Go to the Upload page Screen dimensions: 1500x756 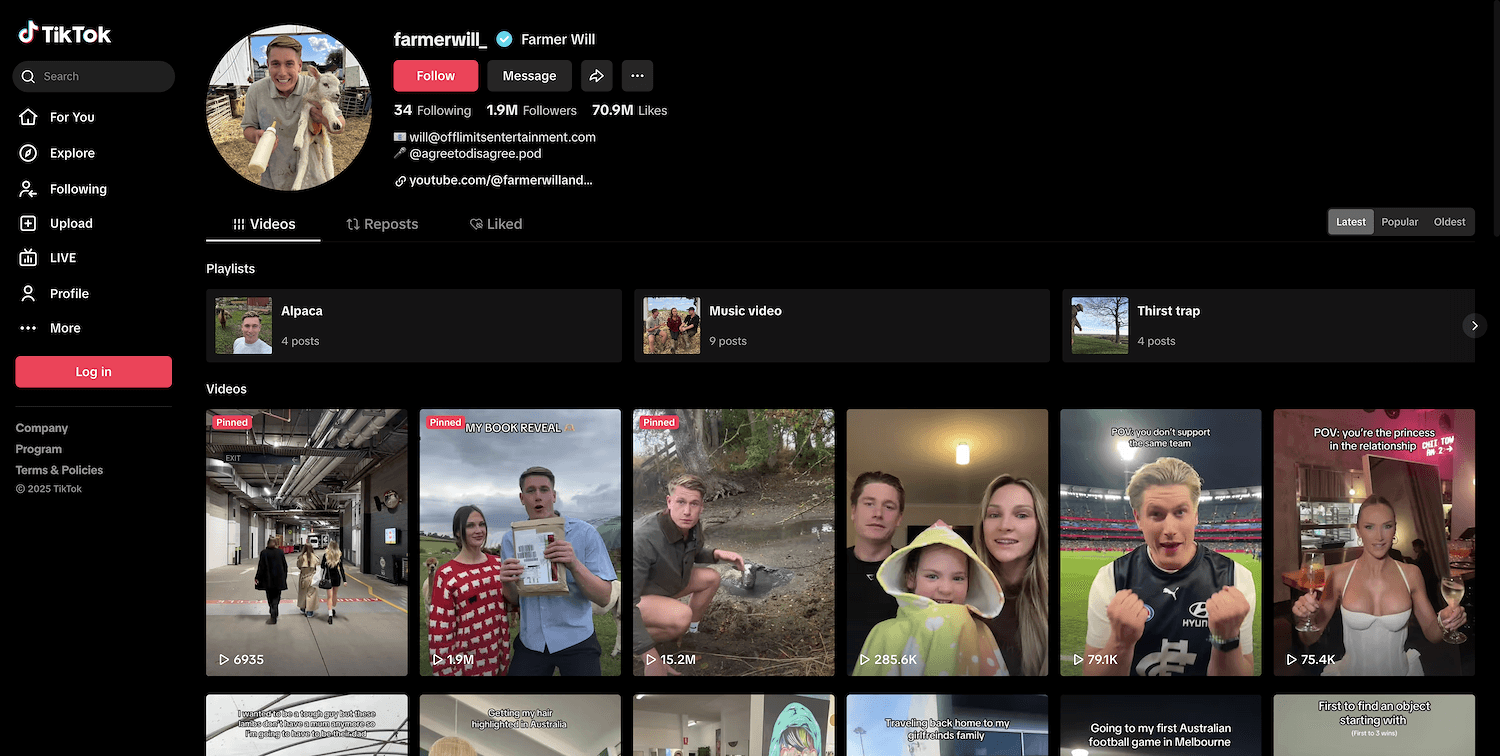[x=70, y=224]
